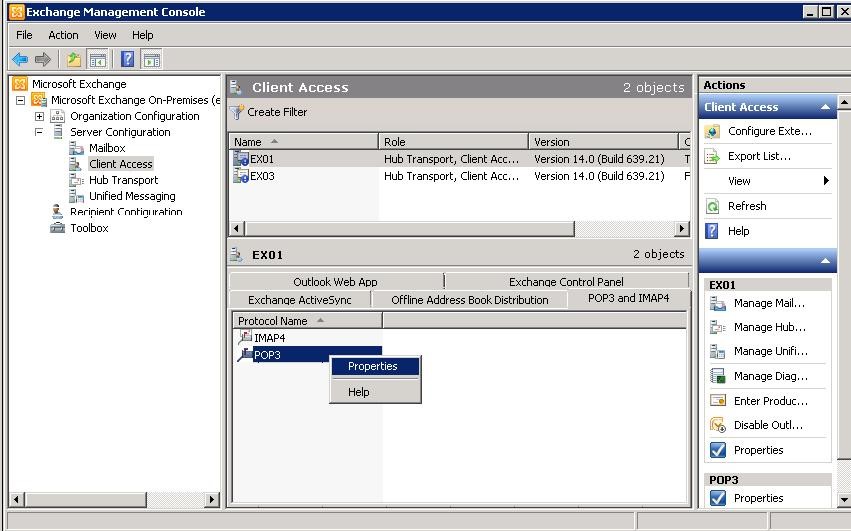
Task: Select Recipient Configuration in the tree
Action: tap(126, 212)
